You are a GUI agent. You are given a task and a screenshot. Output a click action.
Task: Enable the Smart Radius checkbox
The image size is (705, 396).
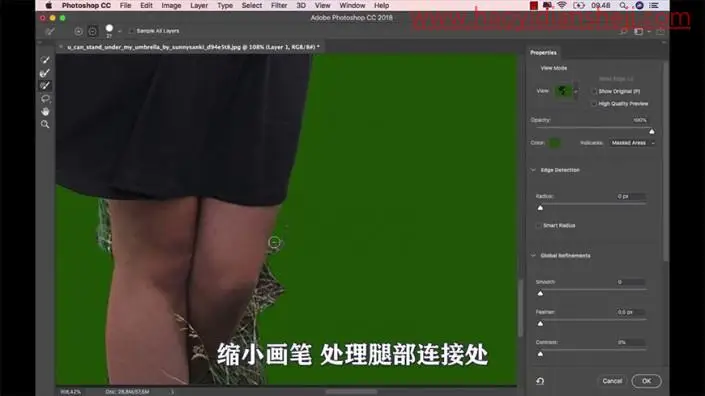(538, 226)
